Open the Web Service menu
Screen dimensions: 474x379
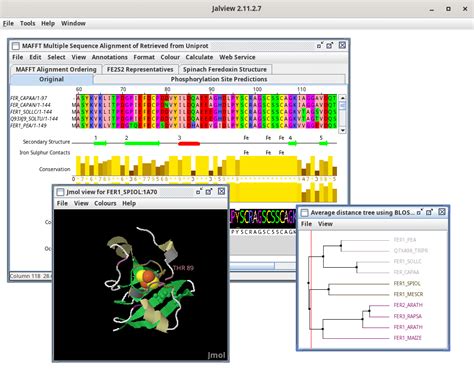237,57
